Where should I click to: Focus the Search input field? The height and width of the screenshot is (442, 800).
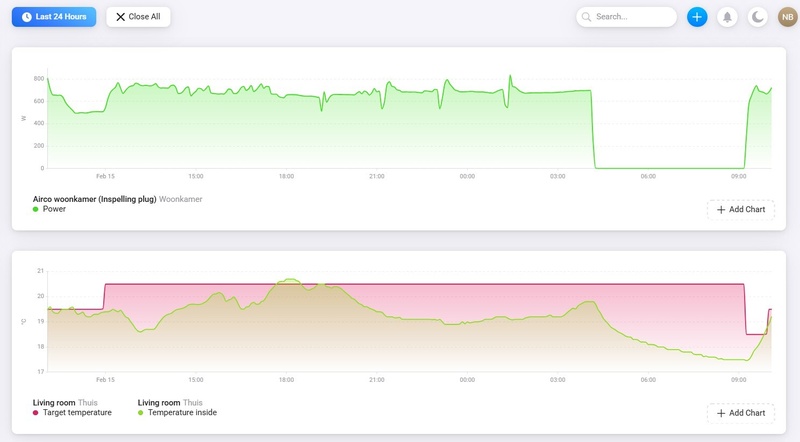pos(634,17)
